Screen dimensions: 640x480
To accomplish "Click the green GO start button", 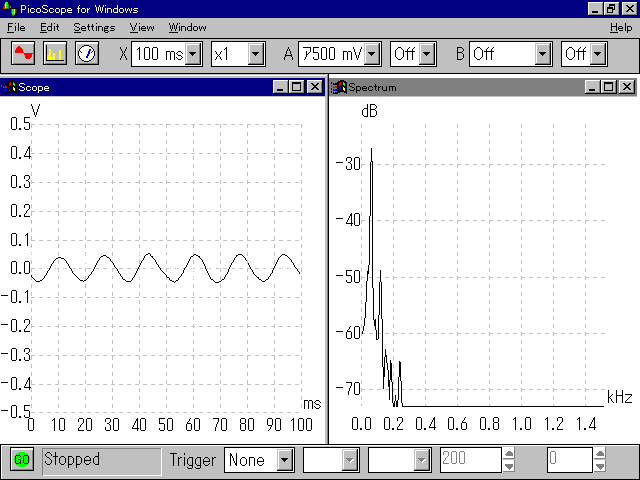I will click(22, 460).
